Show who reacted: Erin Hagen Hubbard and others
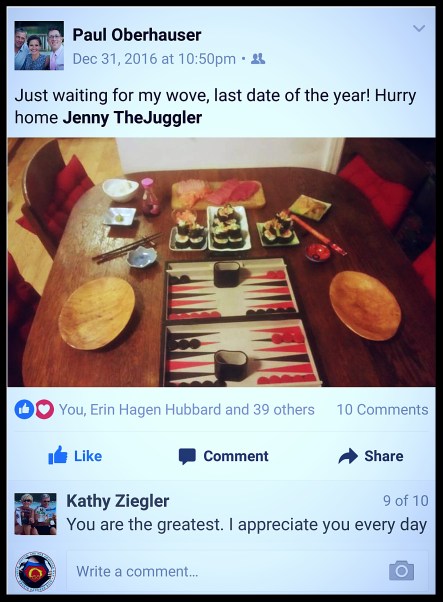This screenshot has height=602, width=443. [187, 410]
